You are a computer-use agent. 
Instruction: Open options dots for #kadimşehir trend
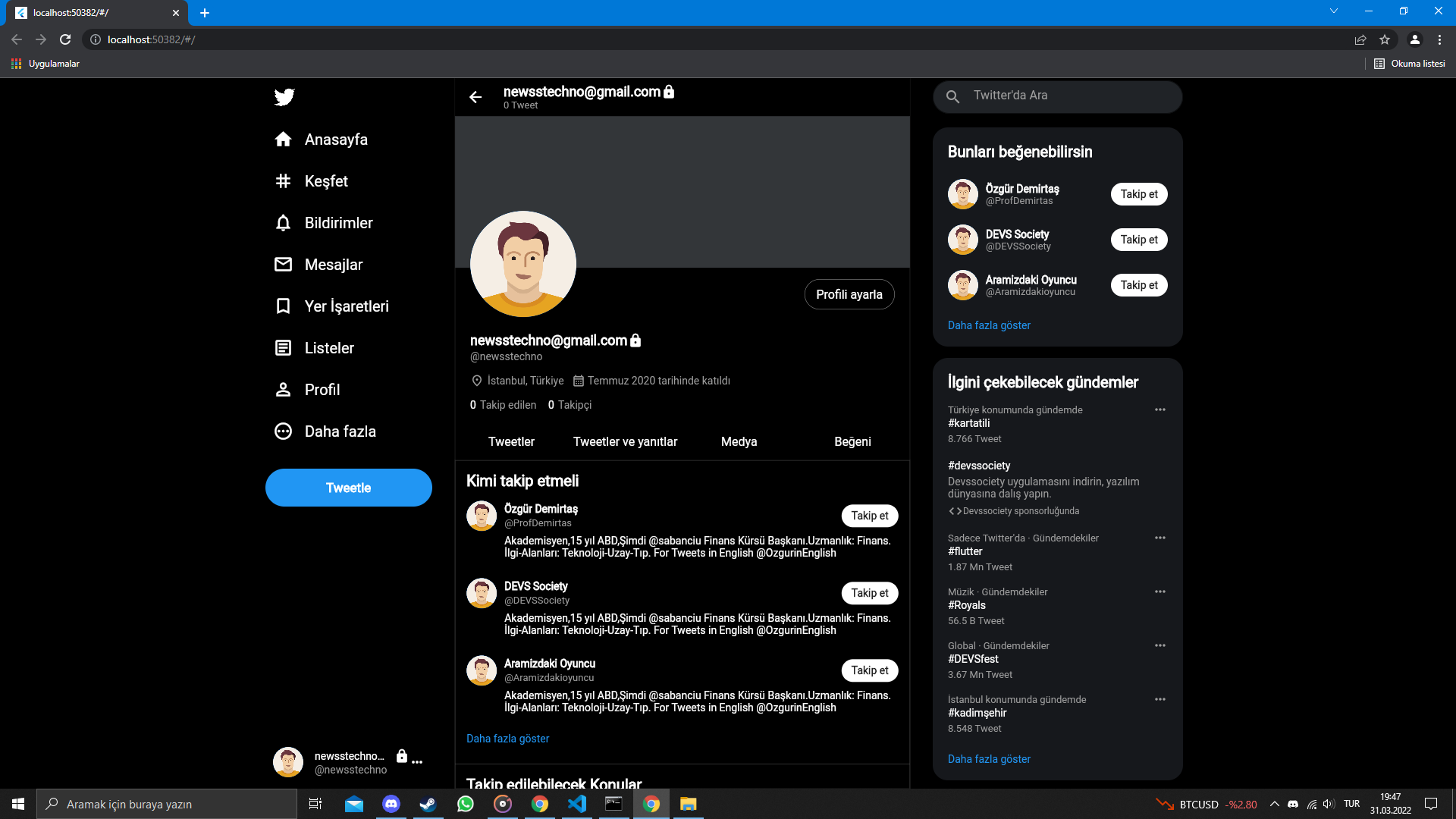[x=1160, y=699]
